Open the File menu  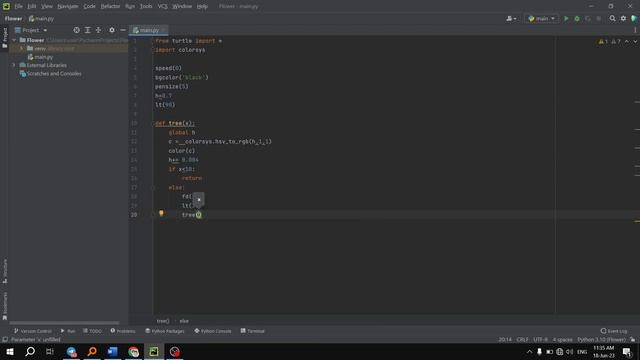(18, 7)
